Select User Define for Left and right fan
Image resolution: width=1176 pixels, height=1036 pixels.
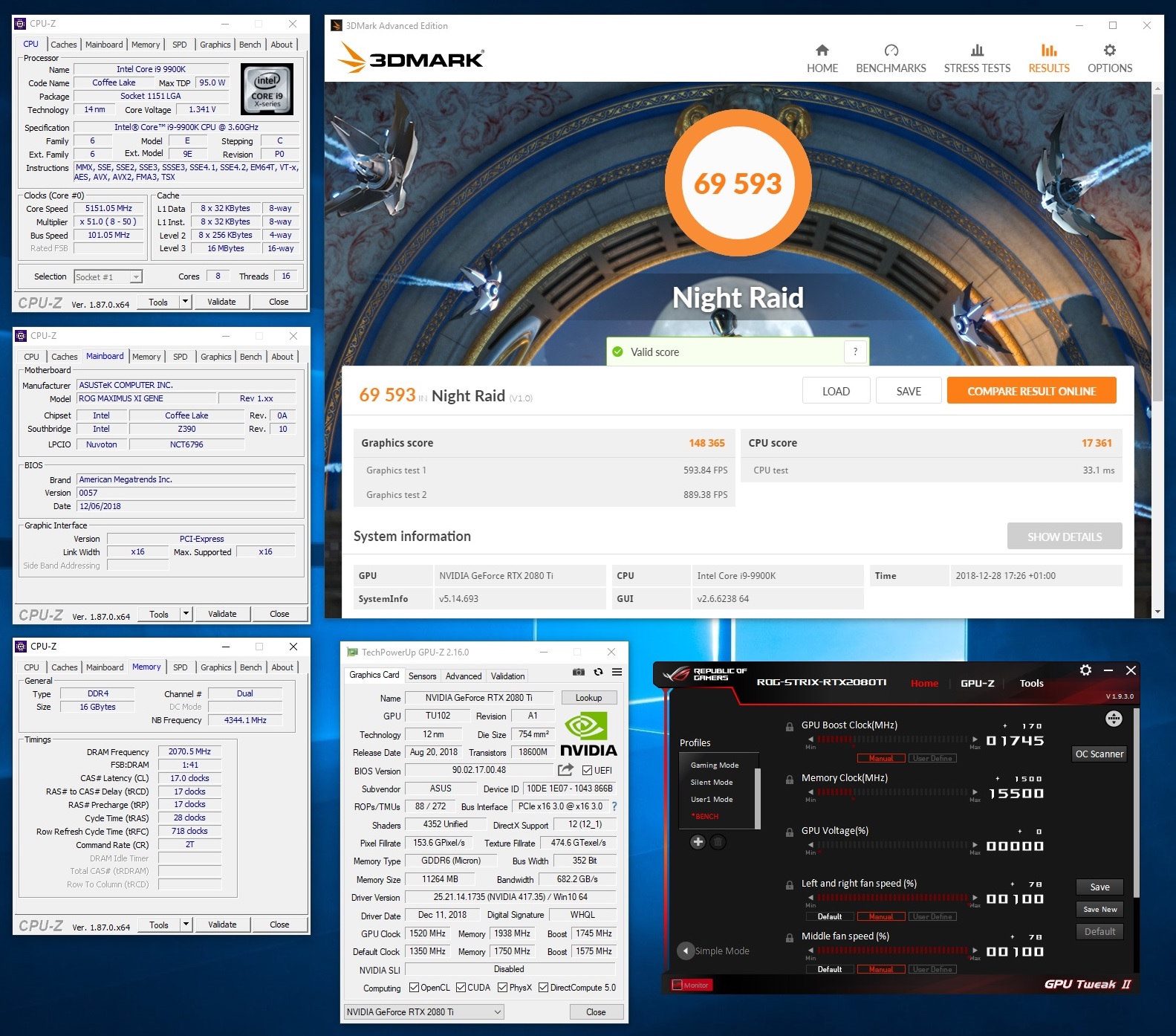[x=932, y=916]
